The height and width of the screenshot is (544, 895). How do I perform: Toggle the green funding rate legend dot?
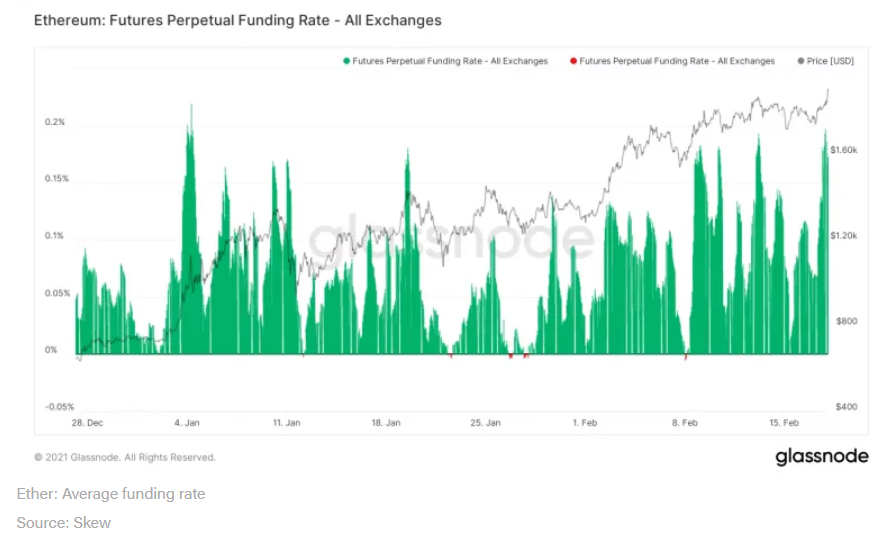346,61
